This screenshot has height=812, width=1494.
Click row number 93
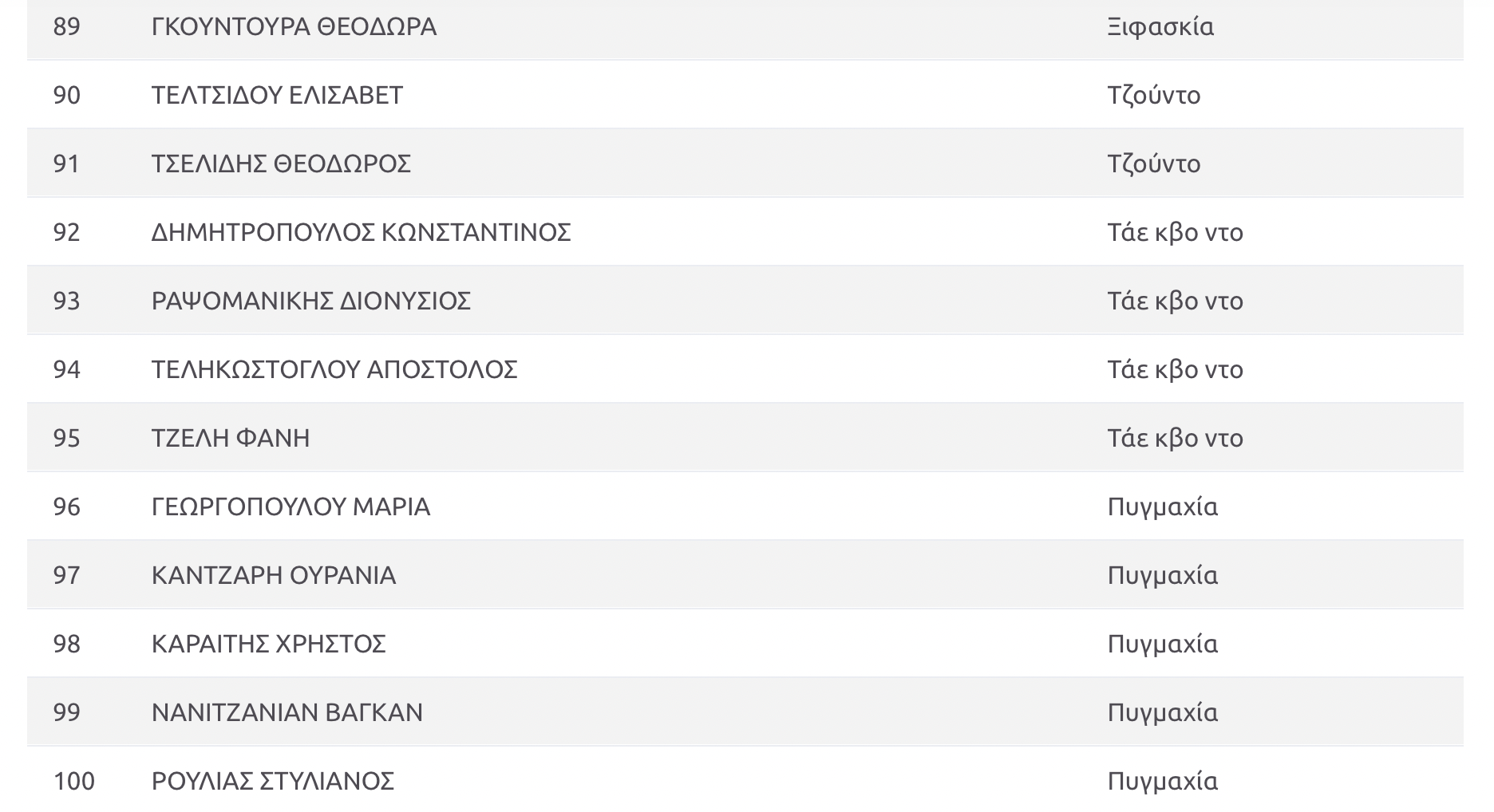[66, 301]
